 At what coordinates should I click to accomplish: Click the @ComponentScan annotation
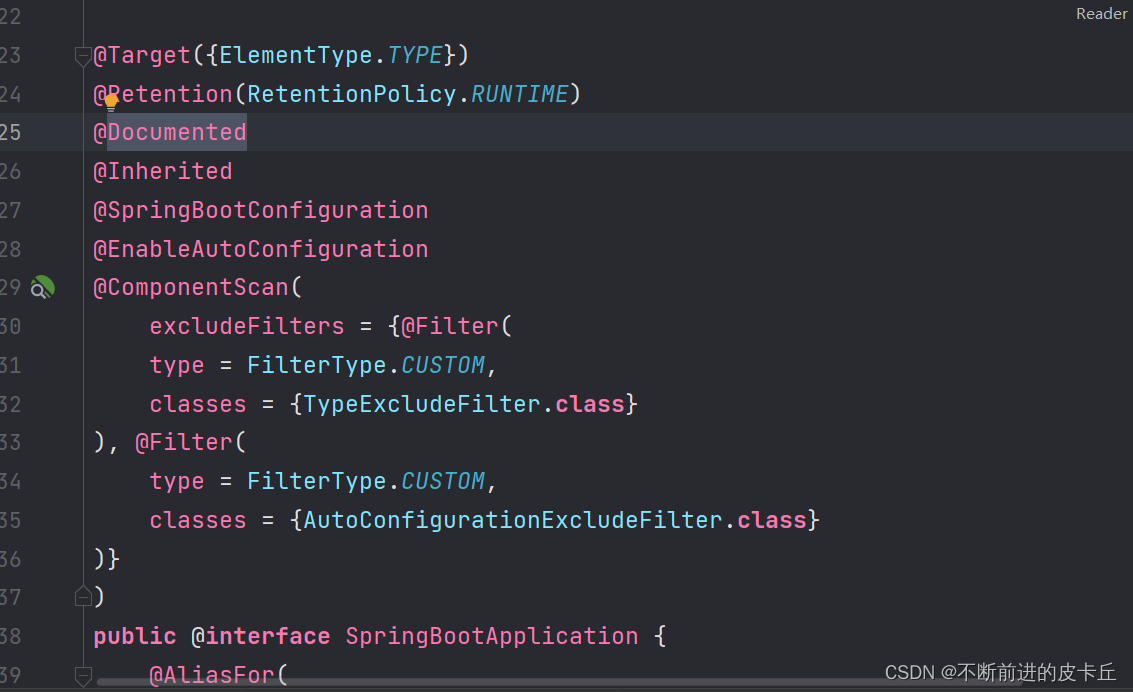(191, 287)
